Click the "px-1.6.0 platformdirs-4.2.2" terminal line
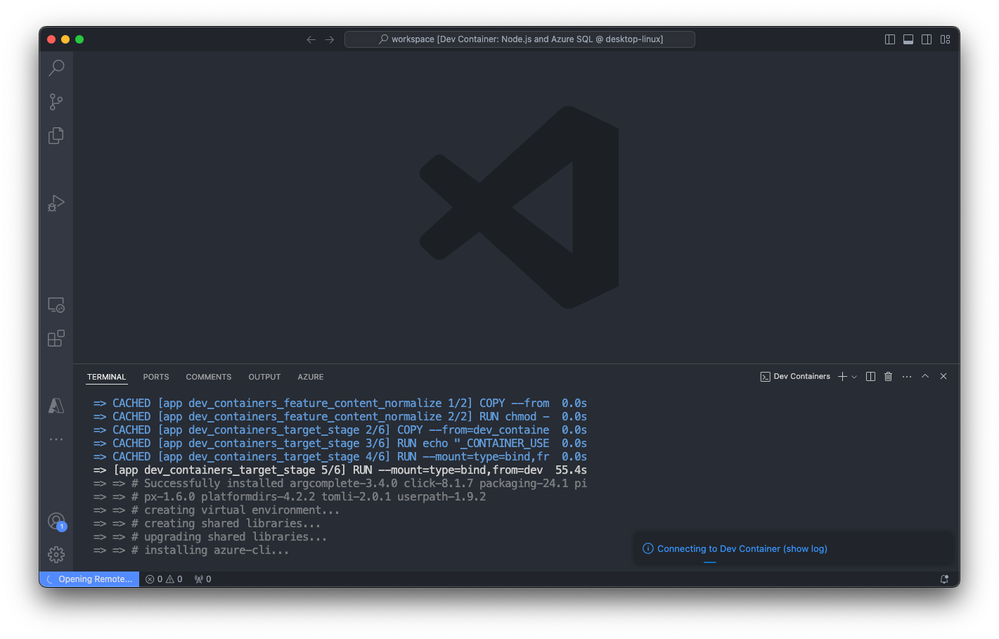 [290, 497]
